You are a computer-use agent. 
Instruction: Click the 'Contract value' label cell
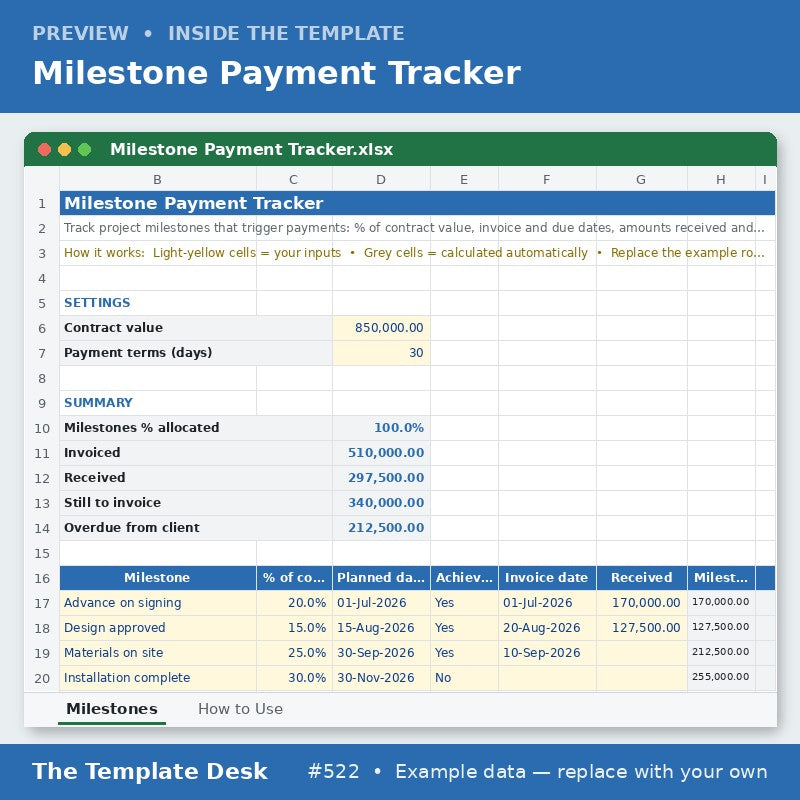click(x=196, y=328)
